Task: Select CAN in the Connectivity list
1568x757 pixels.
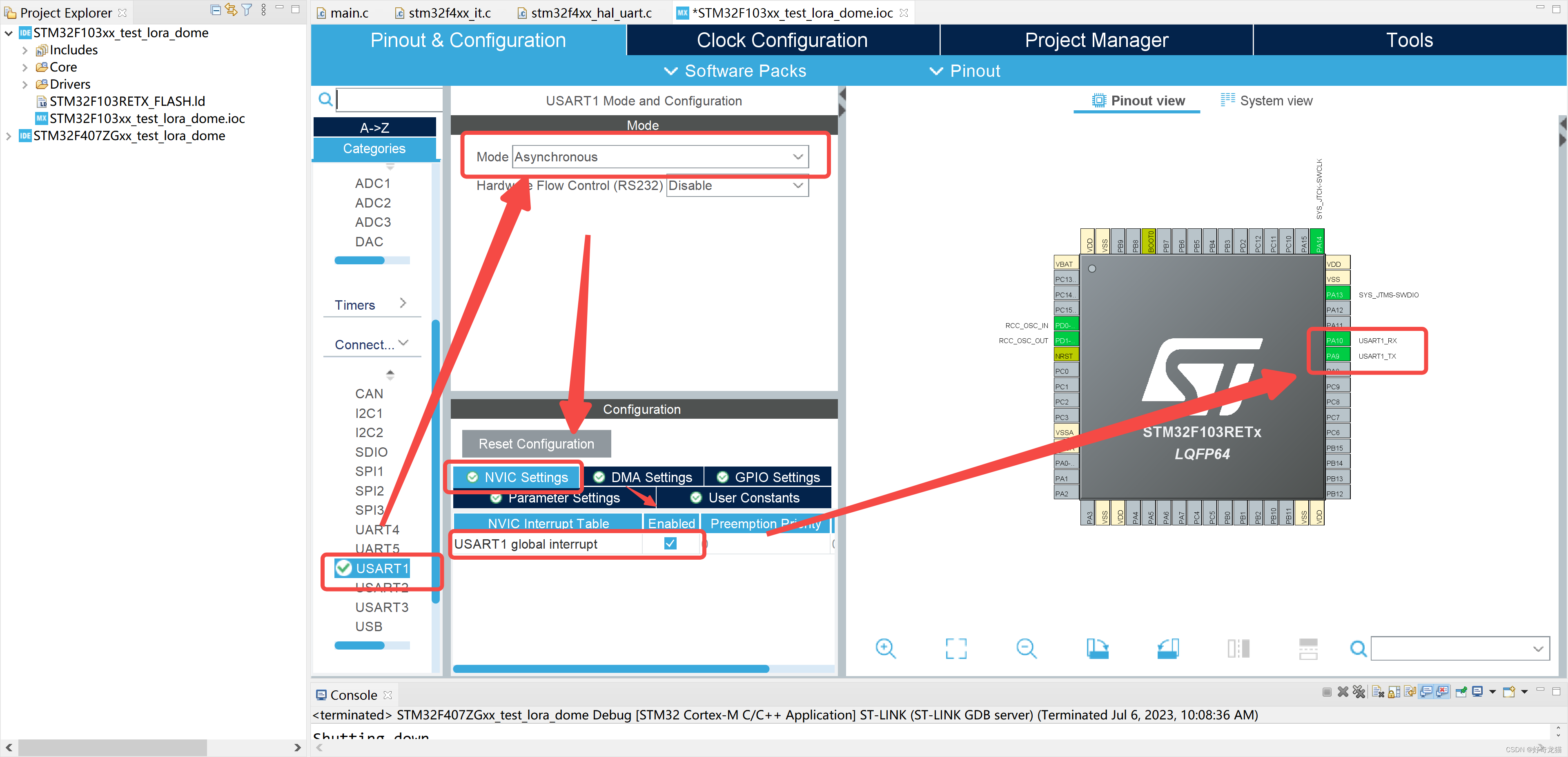Action: pos(369,393)
